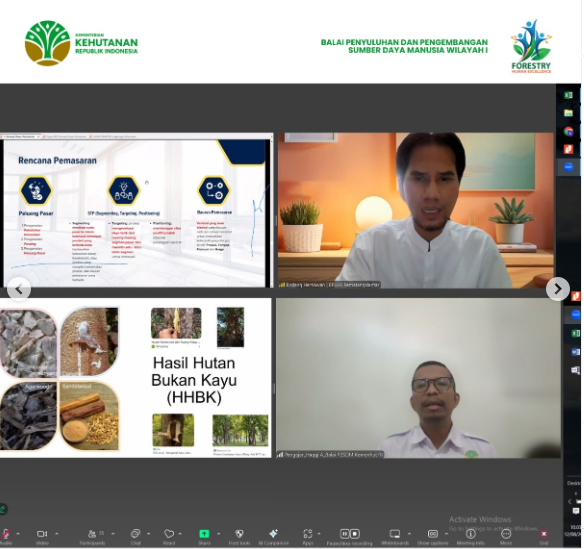Click the Bauran Pemasaran gears hexagon icon
Screen dimensions: 584x549
(x=214, y=190)
